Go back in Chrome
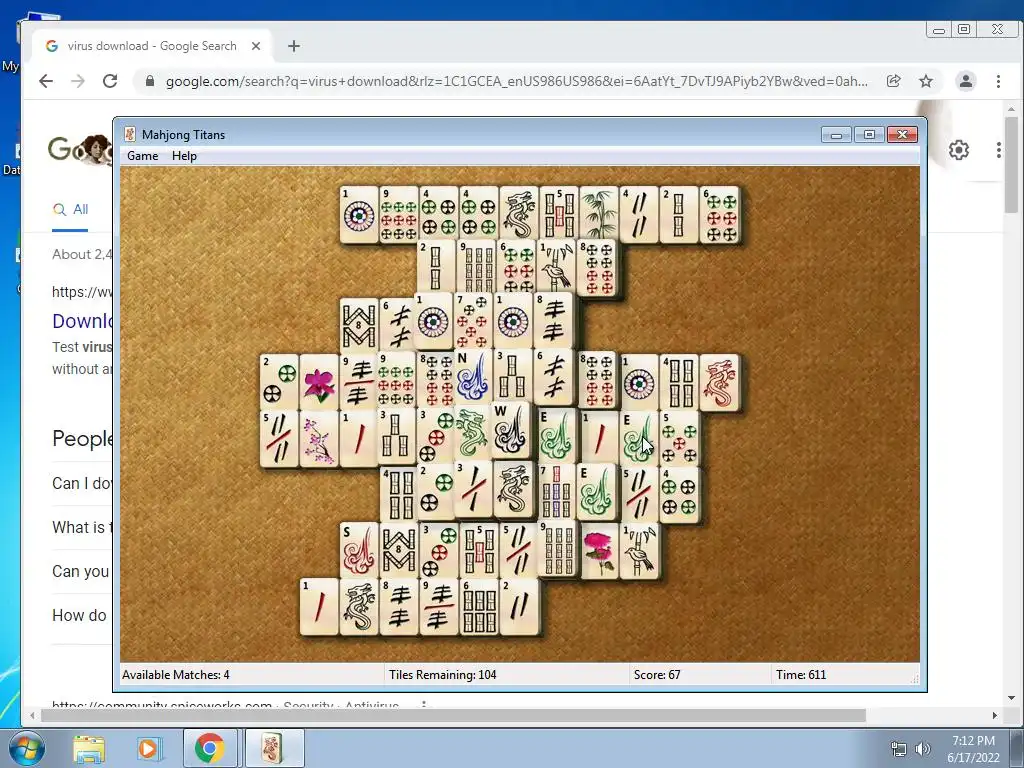Screen dimensions: 1024x768 (x=46, y=81)
